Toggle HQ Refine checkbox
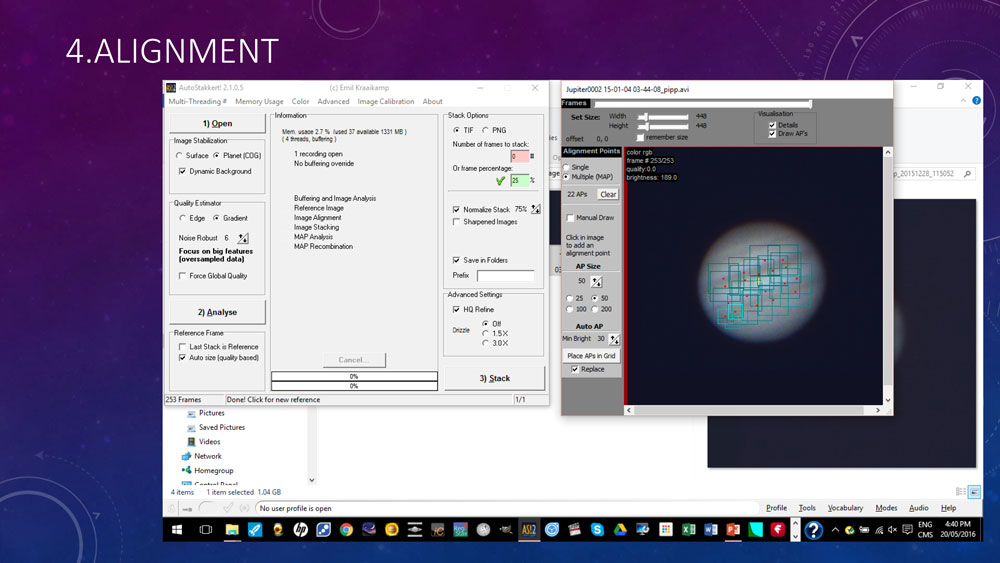Image resolution: width=1000 pixels, height=563 pixels. point(457,309)
